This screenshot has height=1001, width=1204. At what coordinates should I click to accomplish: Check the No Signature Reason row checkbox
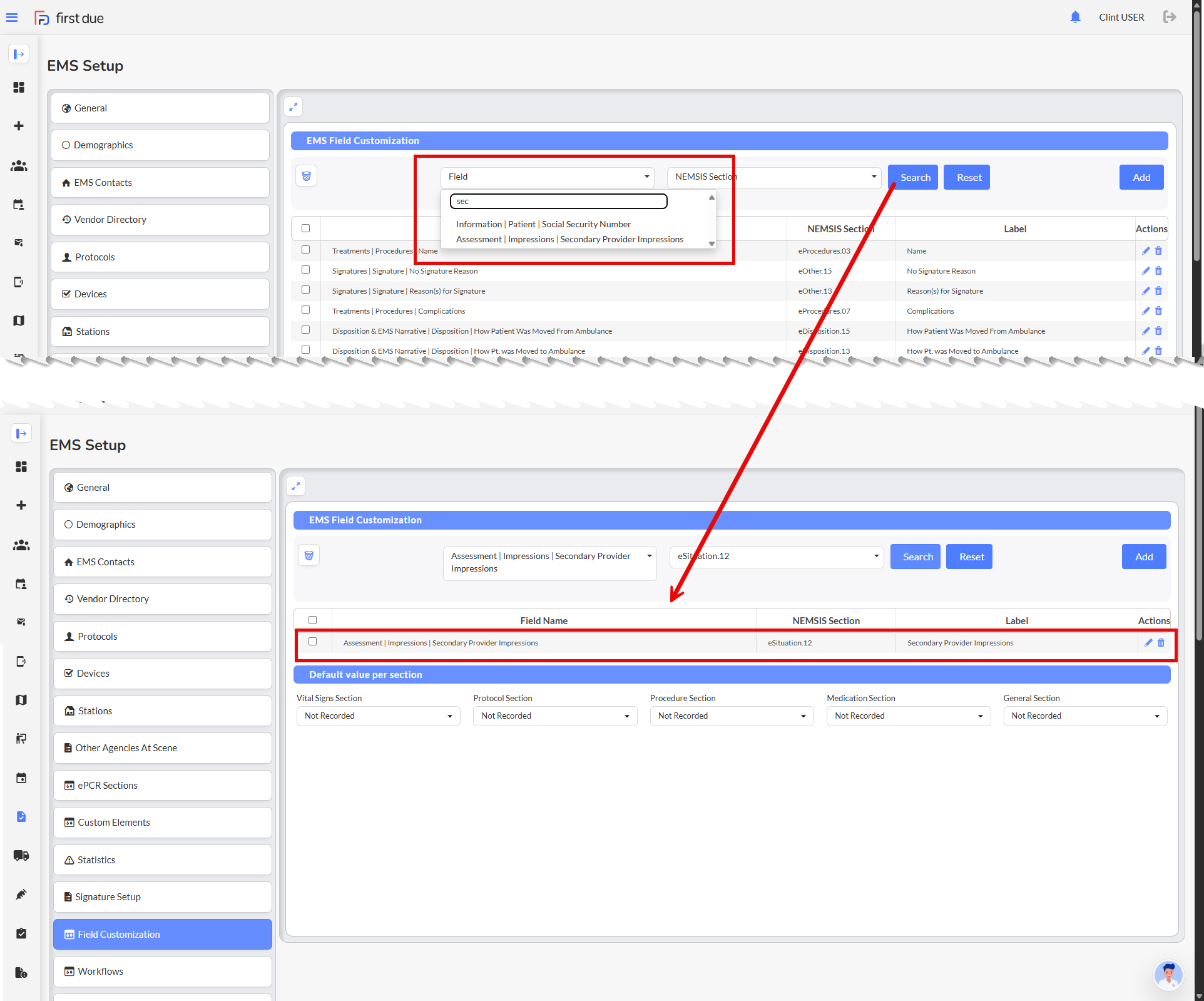tap(305, 270)
